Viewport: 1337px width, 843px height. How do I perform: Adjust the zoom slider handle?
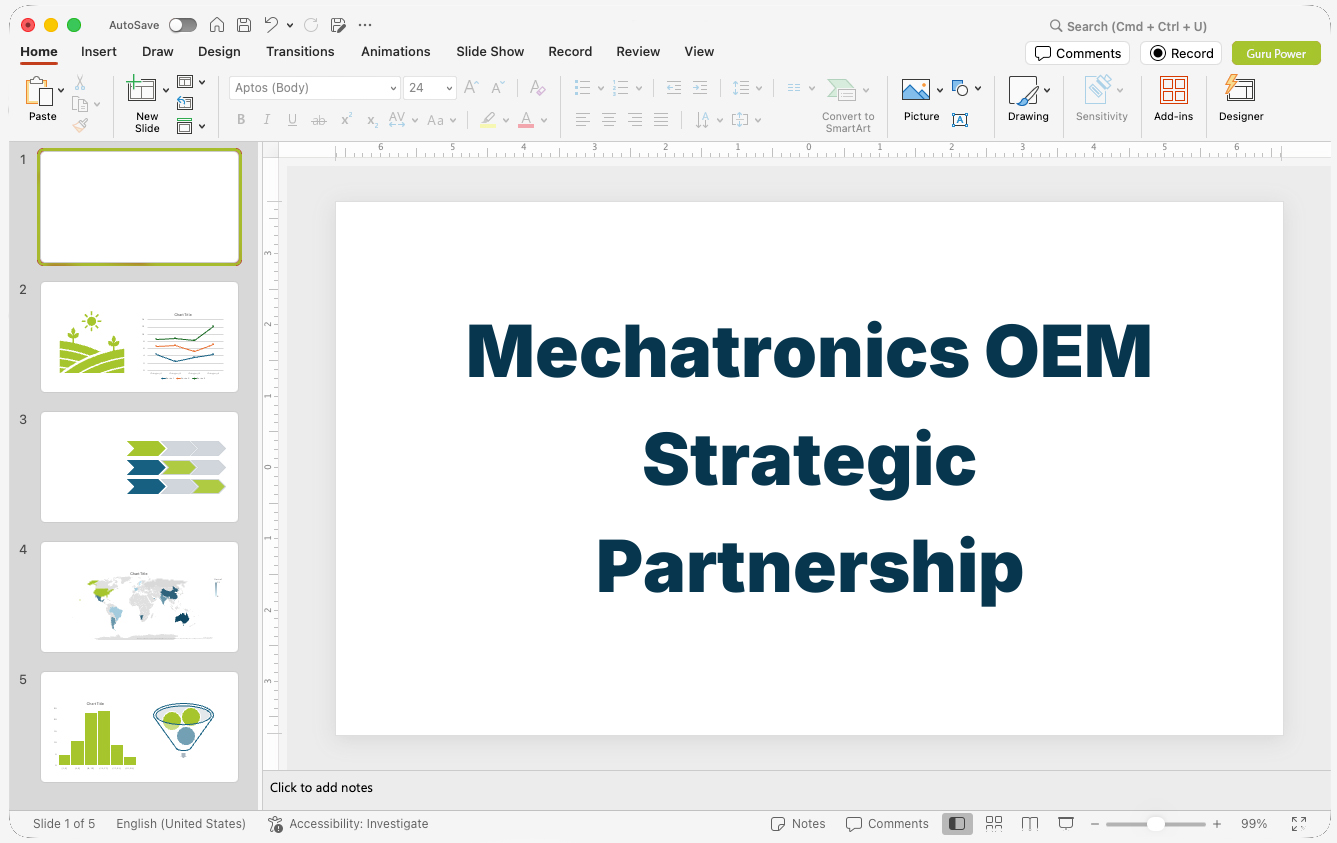(1155, 824)
